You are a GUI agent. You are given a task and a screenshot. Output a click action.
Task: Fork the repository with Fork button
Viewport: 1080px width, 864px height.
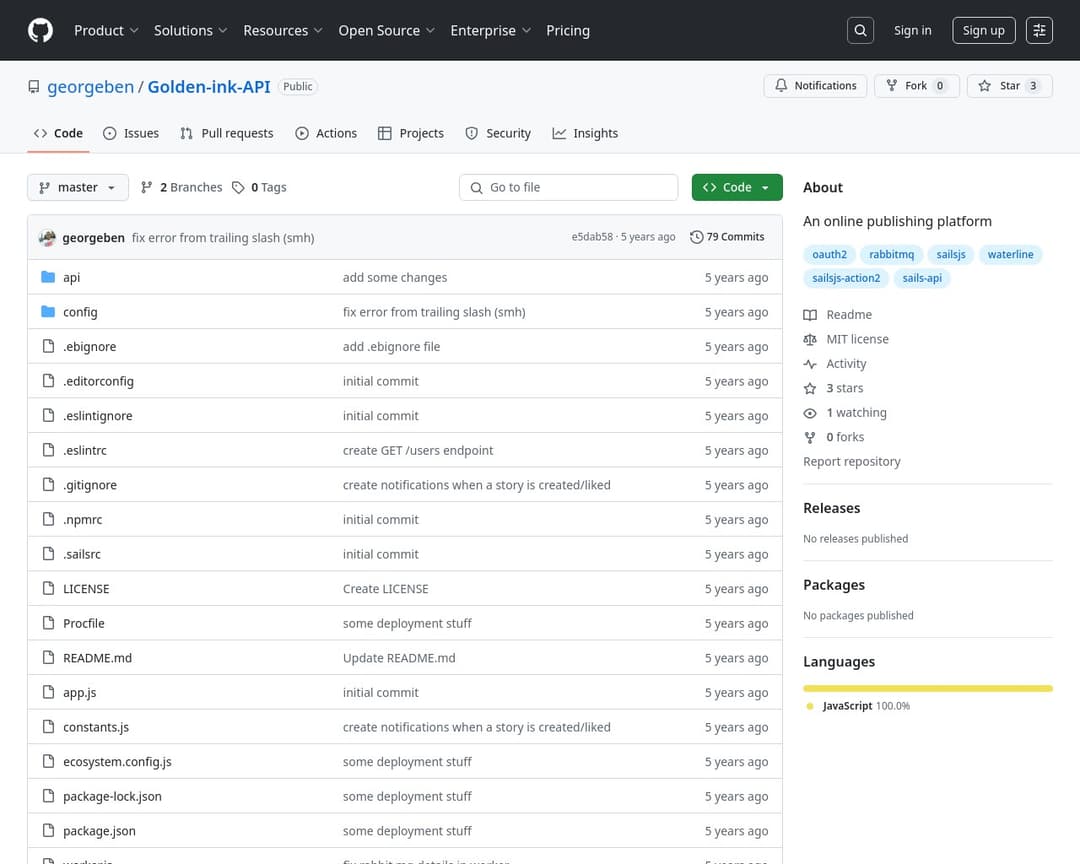pyautogui.click(x=917, y=85)
